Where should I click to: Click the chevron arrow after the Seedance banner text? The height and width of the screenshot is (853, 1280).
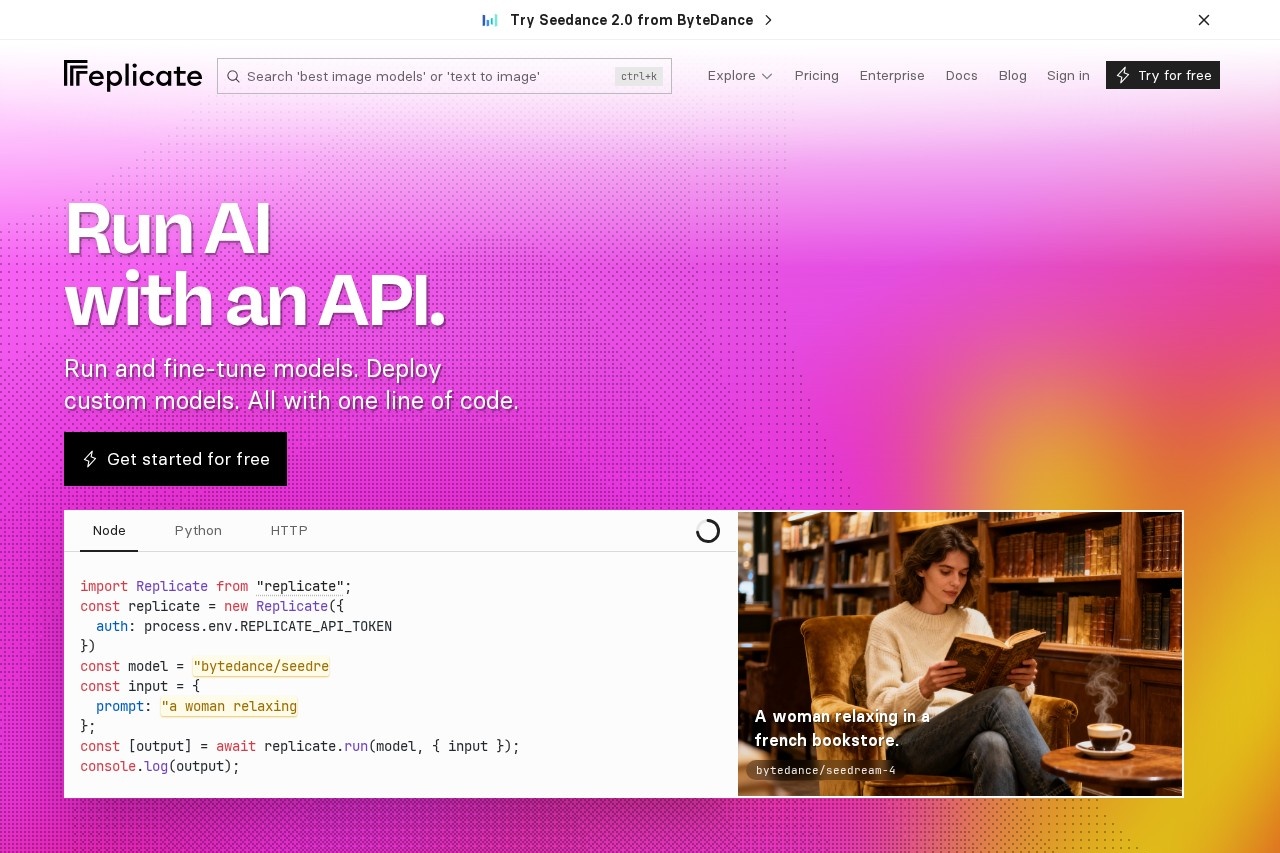pyautogui.click(x=768, y=20)
